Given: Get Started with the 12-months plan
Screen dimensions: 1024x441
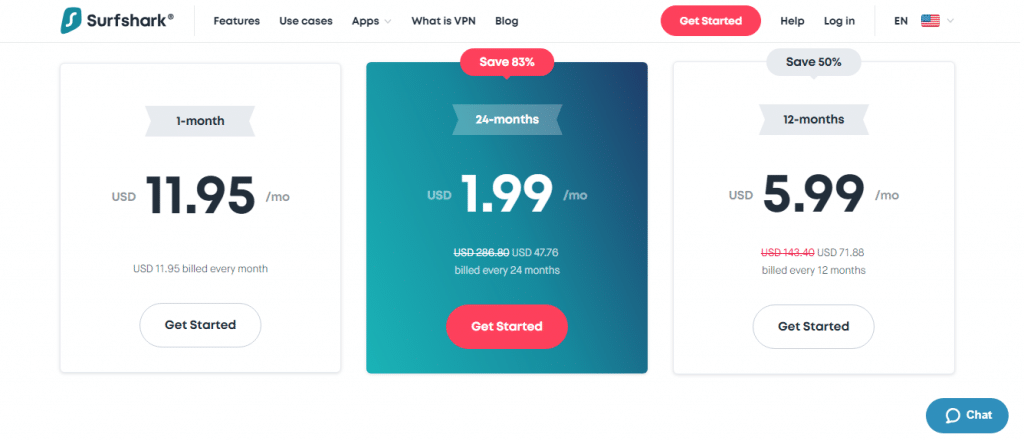Looking at the screenshot, I should [x=813, y=326].
